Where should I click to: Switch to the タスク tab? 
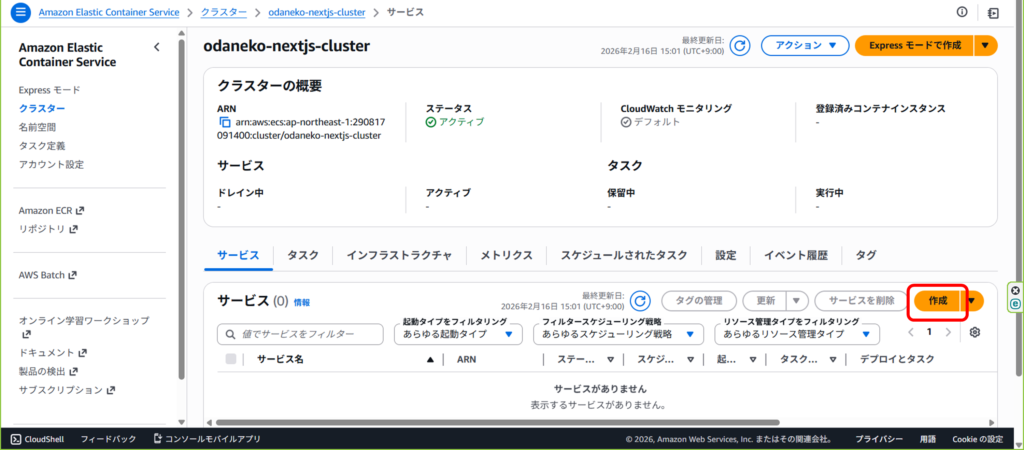(x=302, y=255)
